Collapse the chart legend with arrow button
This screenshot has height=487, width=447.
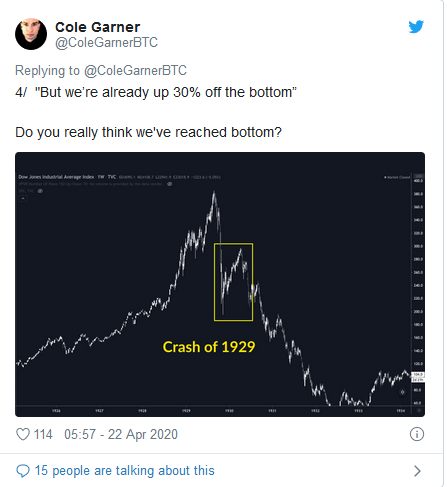click(23, 198)
